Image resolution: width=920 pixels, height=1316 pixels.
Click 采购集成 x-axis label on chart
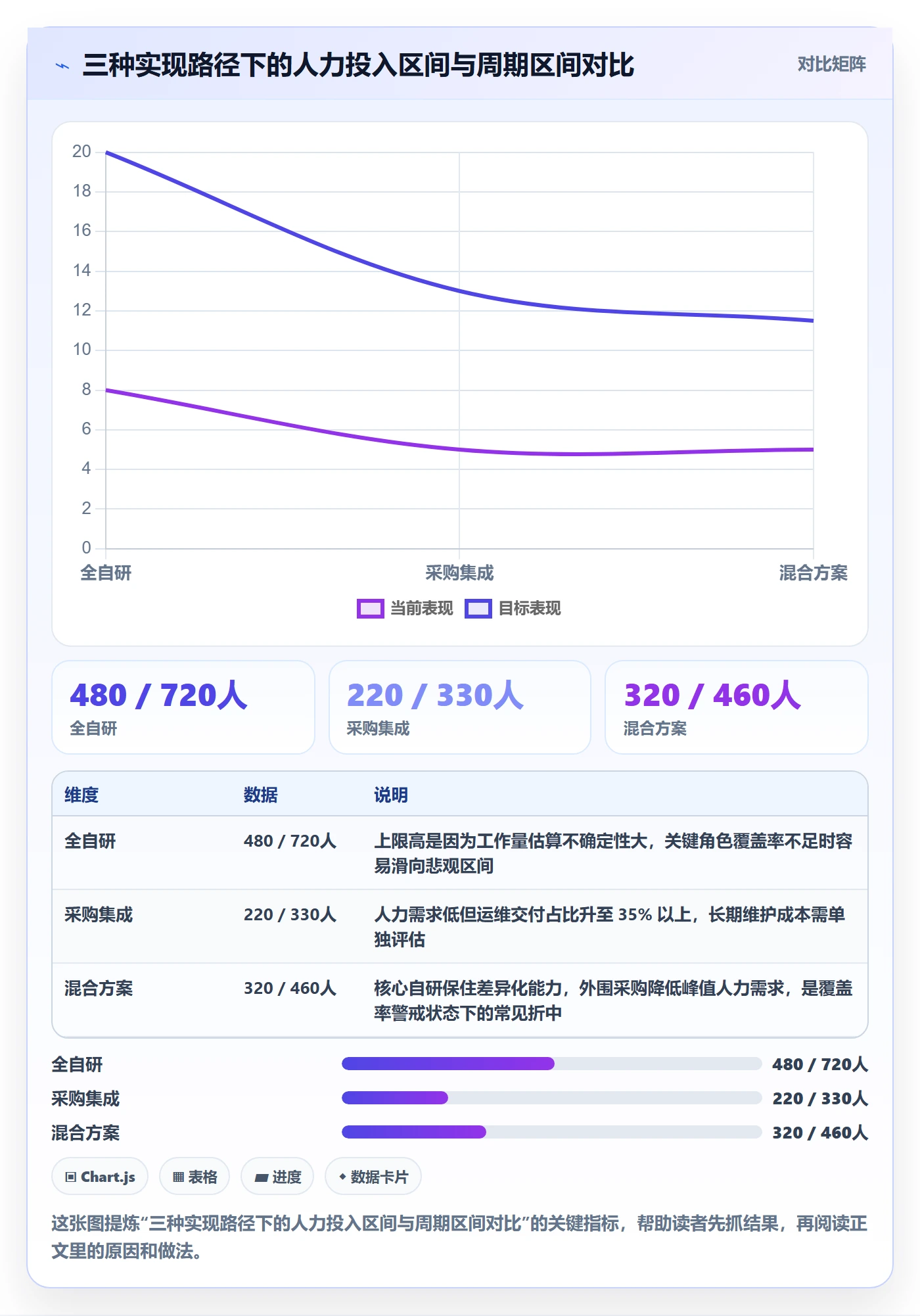[459, 573]
